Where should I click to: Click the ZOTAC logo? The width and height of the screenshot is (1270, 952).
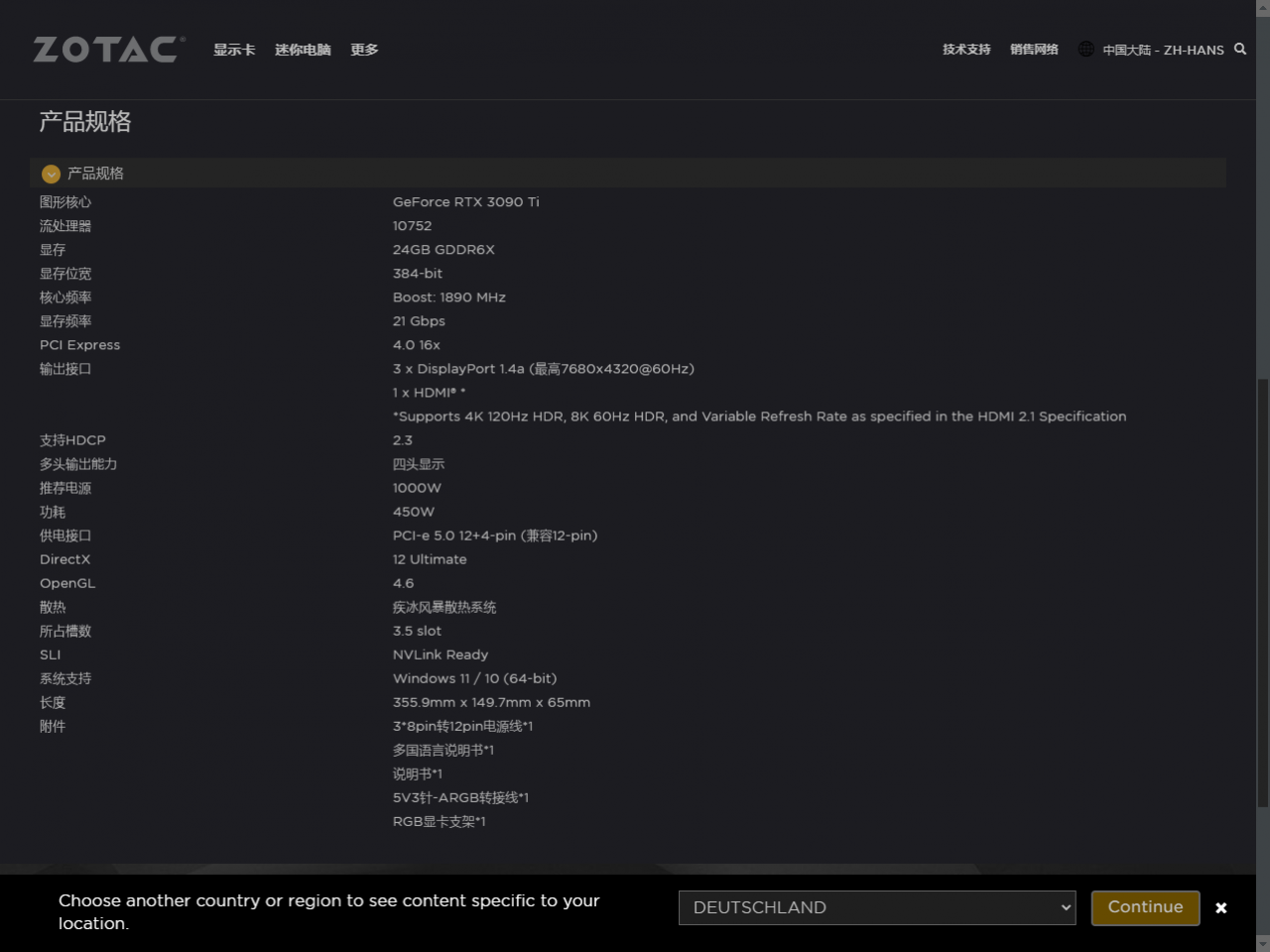(x=109, y=49)
